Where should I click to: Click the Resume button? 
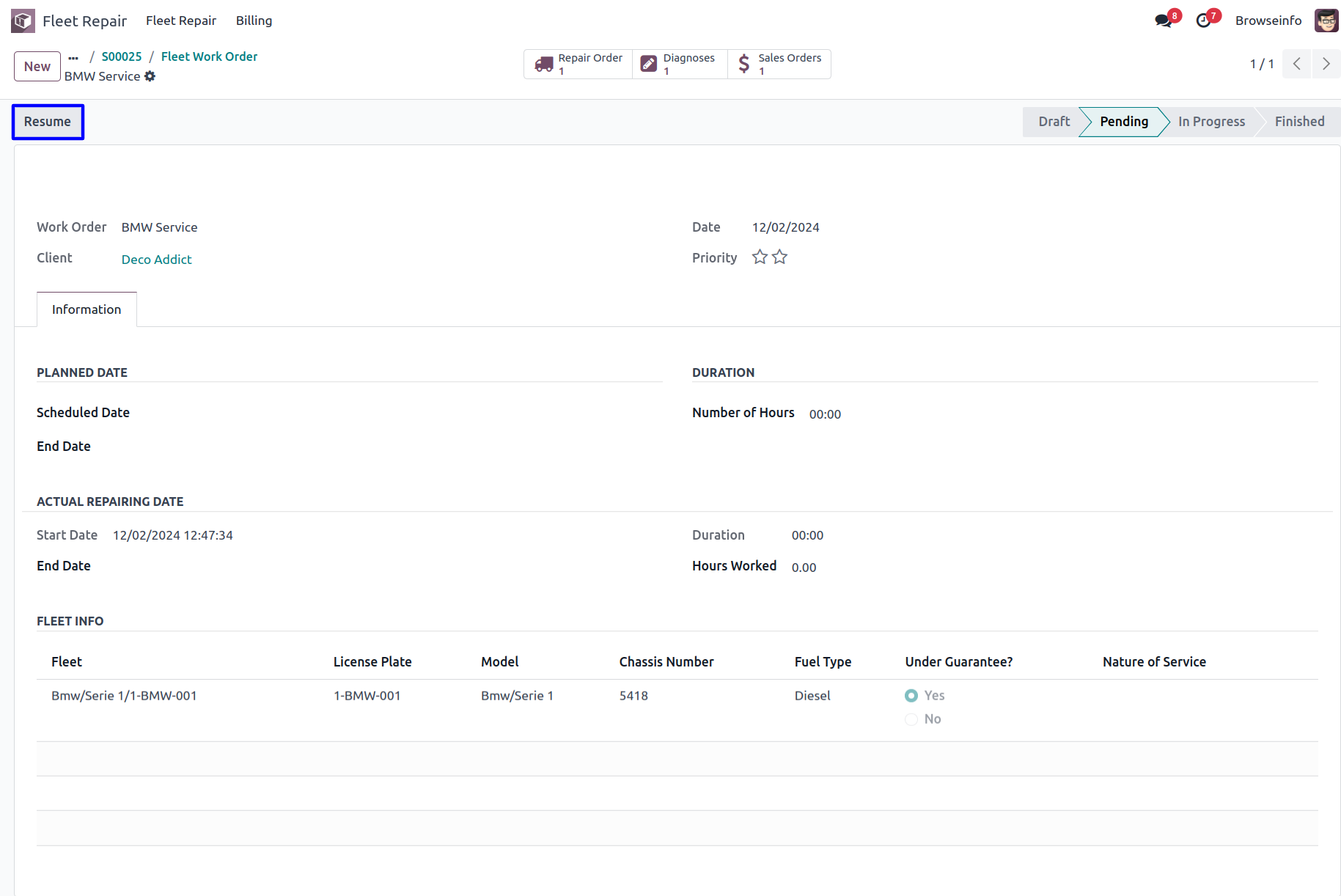coord(48,122)
